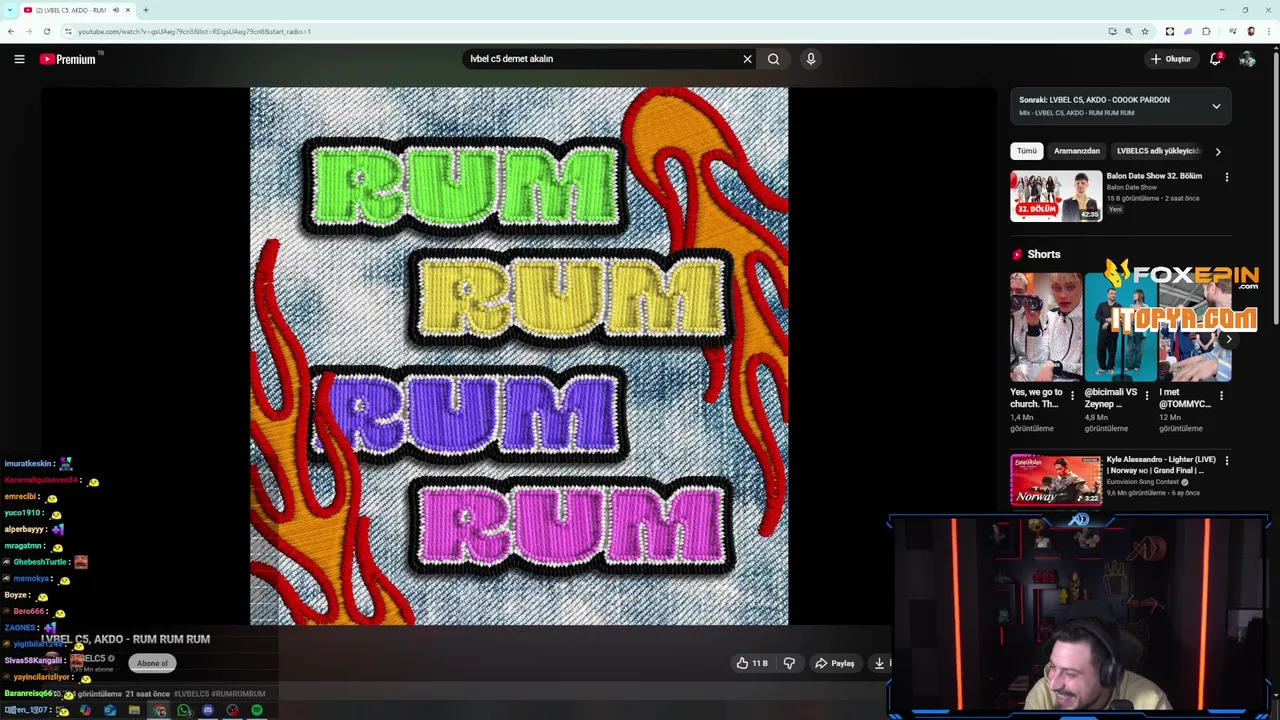The width and height of the screenshot is (1280, 720).
Task: Open the Chrome profile avatar
Action: click(x=1251, y=31)
